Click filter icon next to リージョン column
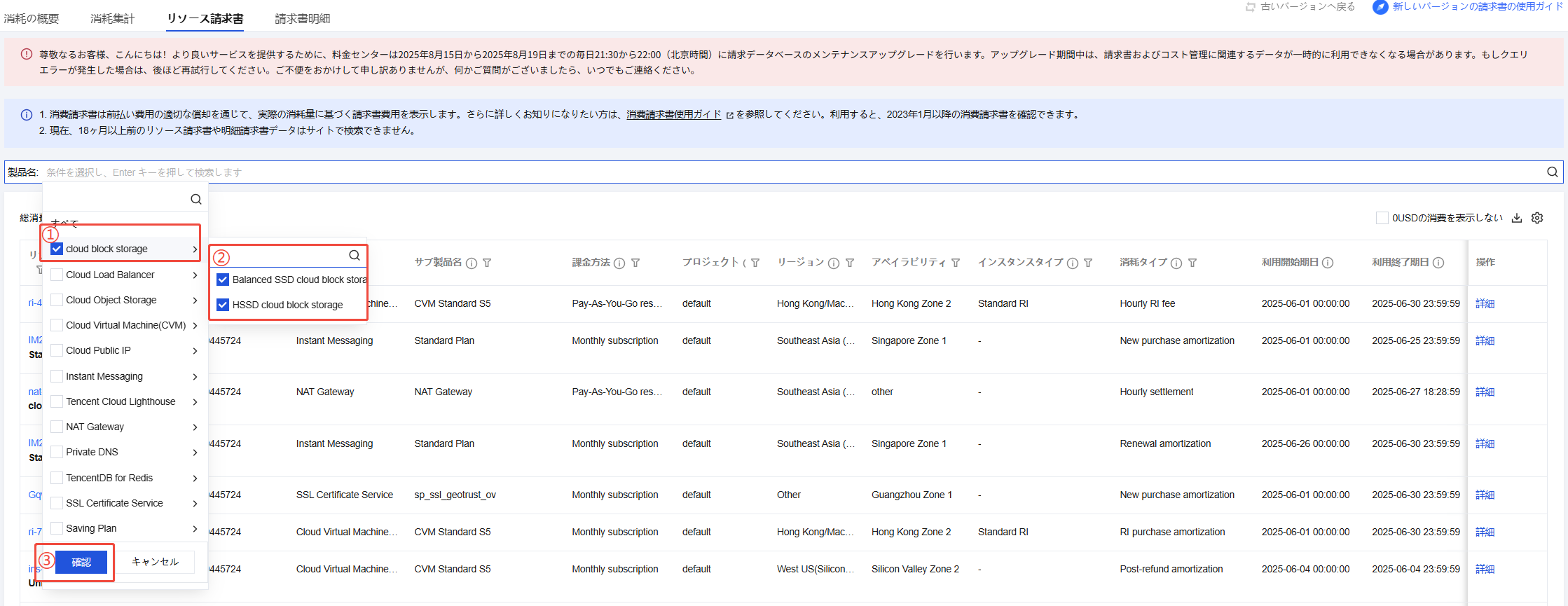Screen dimensions: 1568x606 tap(850, 263)
